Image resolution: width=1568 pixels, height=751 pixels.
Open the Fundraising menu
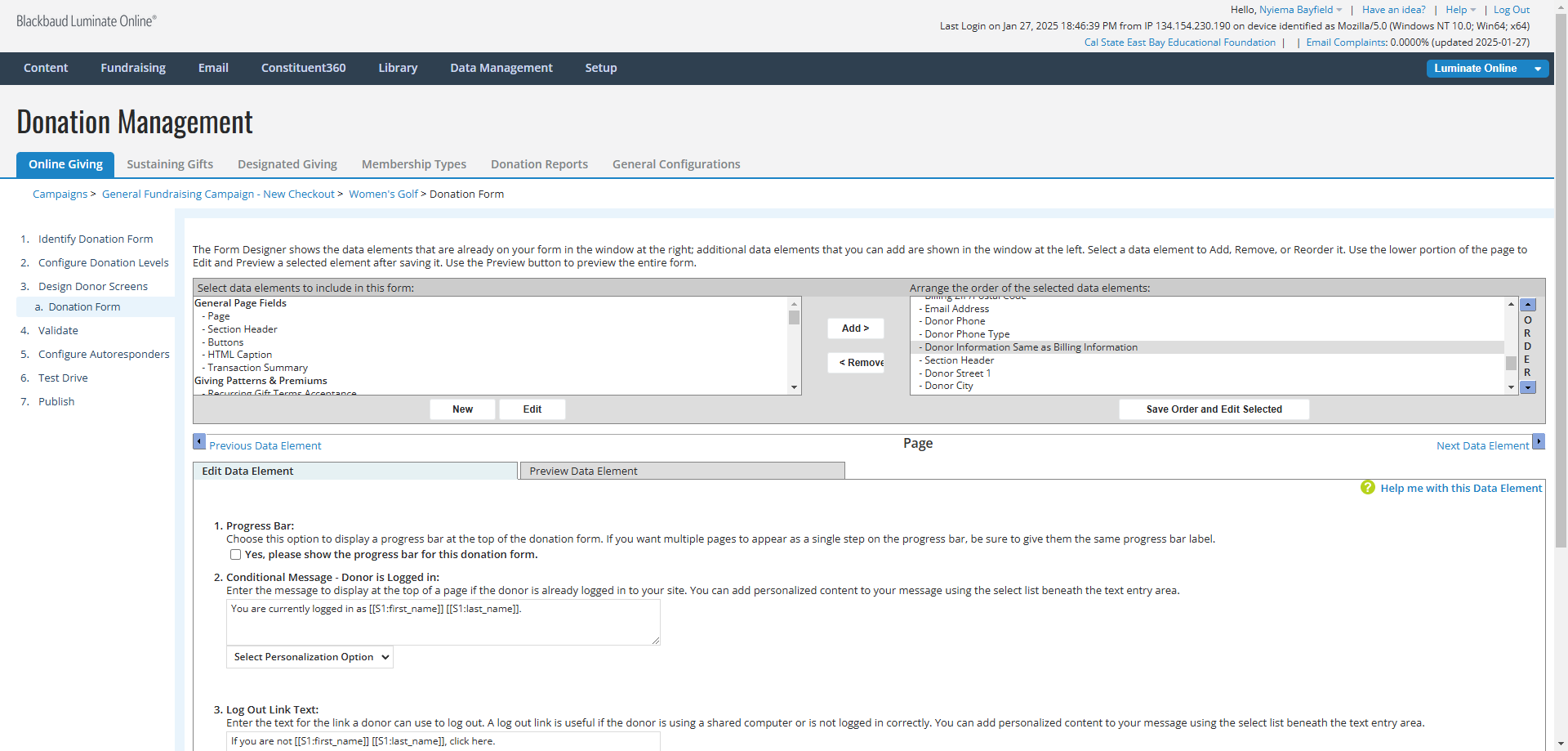(133, 68)
